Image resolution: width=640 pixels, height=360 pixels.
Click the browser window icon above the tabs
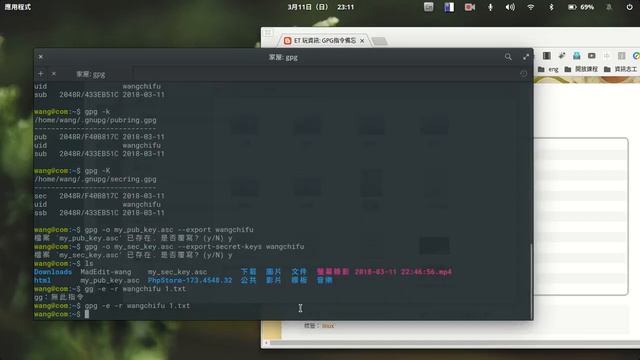pyautogui.click(x=268, y=33)
